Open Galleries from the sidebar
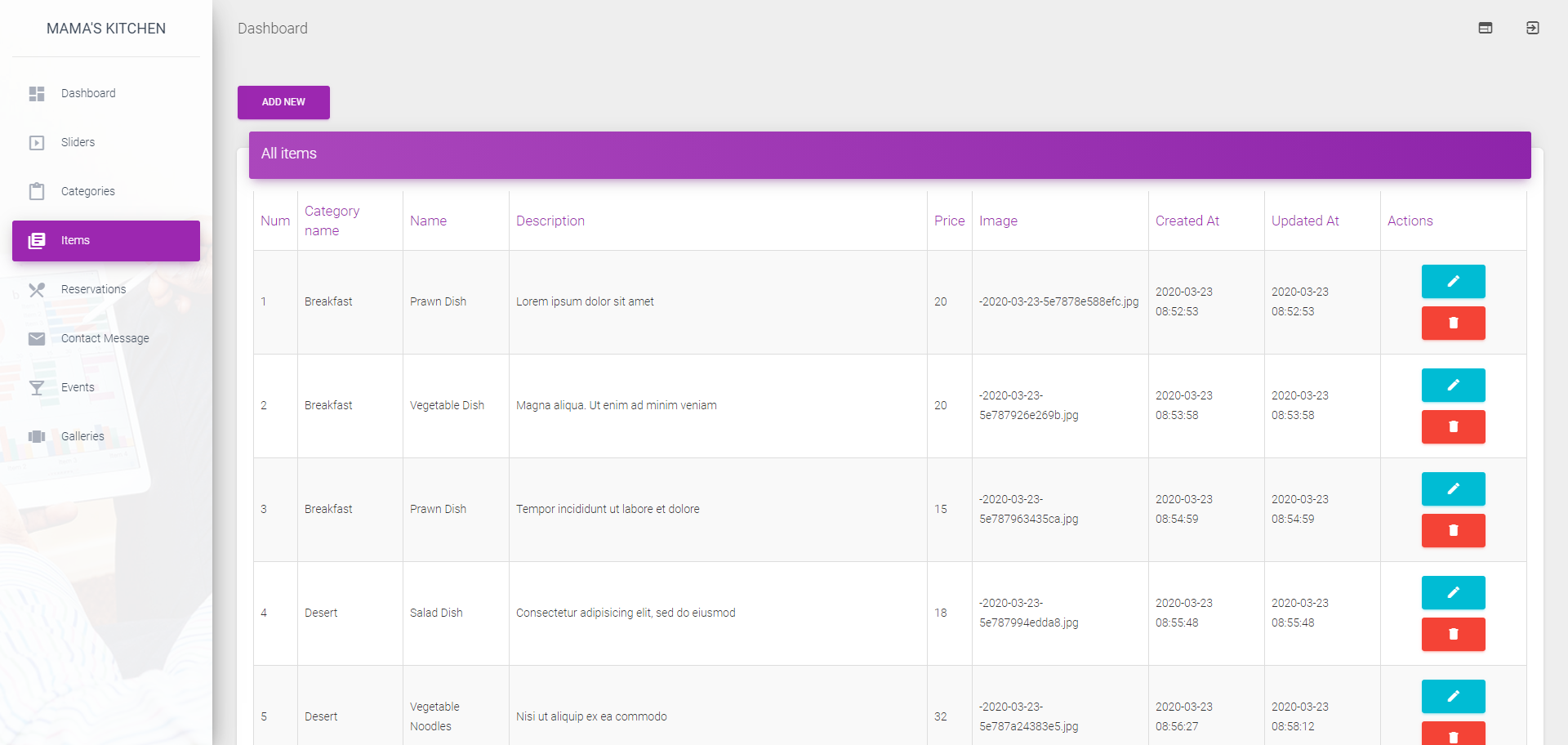Screen dimensions: 1568x745 point(82,437)
